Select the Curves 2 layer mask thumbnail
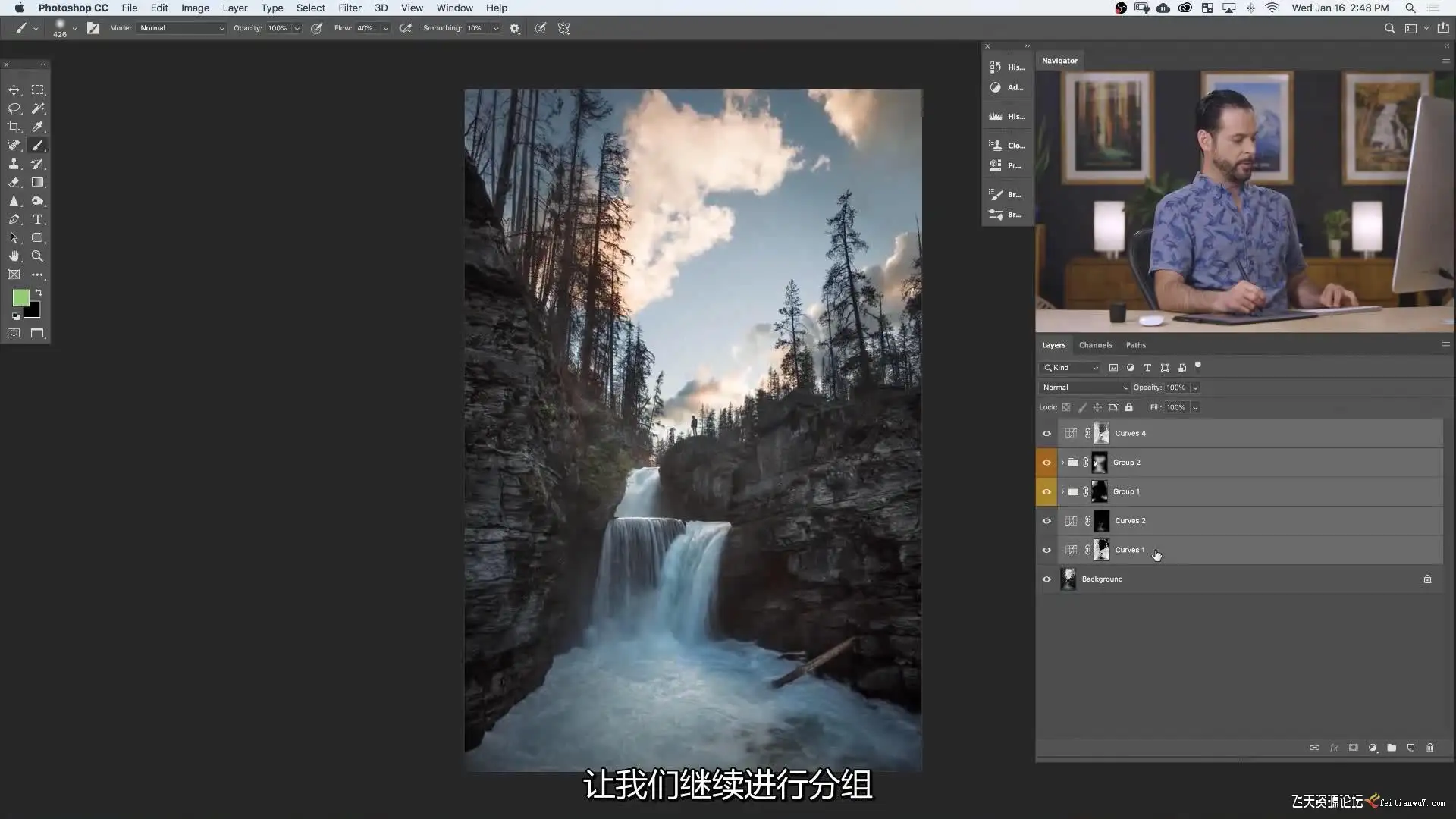 tap(1102, 521)
